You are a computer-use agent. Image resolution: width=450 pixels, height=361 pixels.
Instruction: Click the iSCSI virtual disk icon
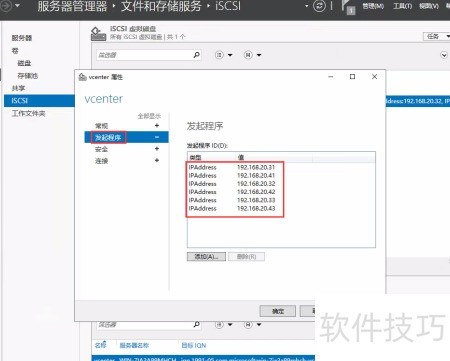[98, 34]
